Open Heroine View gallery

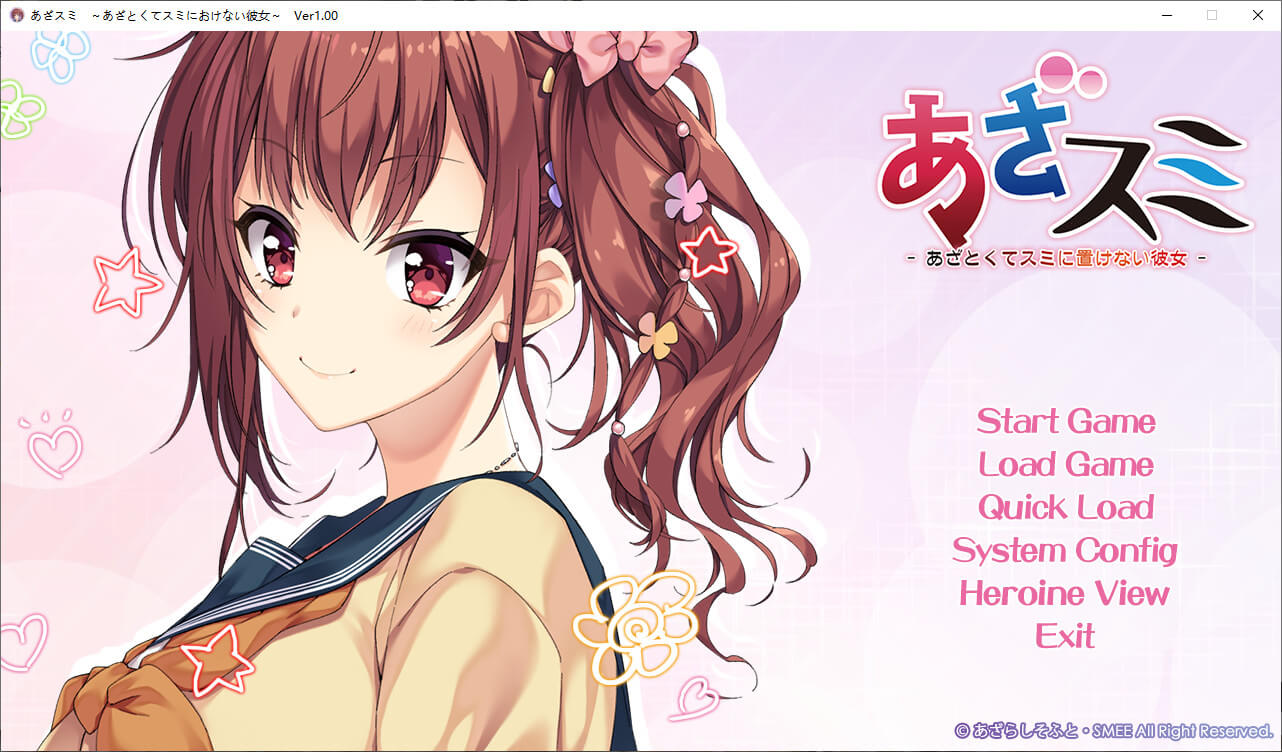(x=1065, y=594)
